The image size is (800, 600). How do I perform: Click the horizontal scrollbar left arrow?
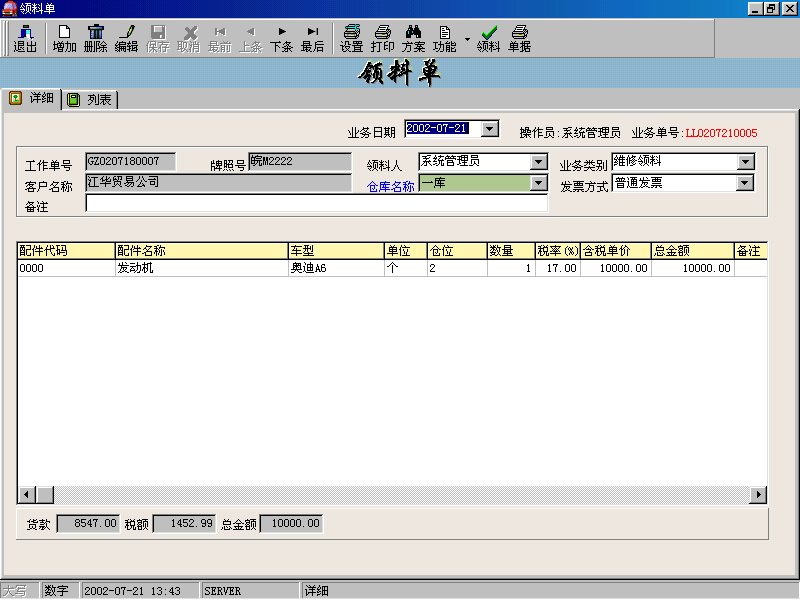tap(27, 494)
